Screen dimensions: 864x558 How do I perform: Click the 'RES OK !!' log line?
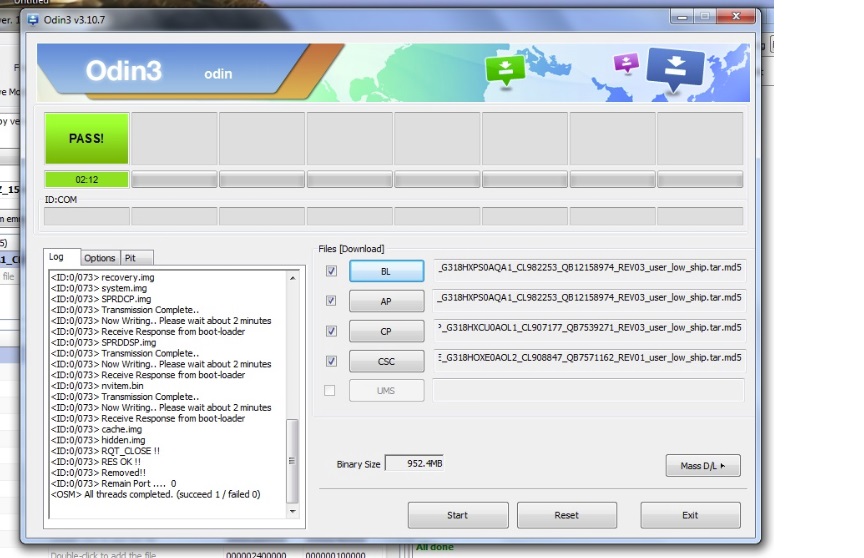(95, 462)
